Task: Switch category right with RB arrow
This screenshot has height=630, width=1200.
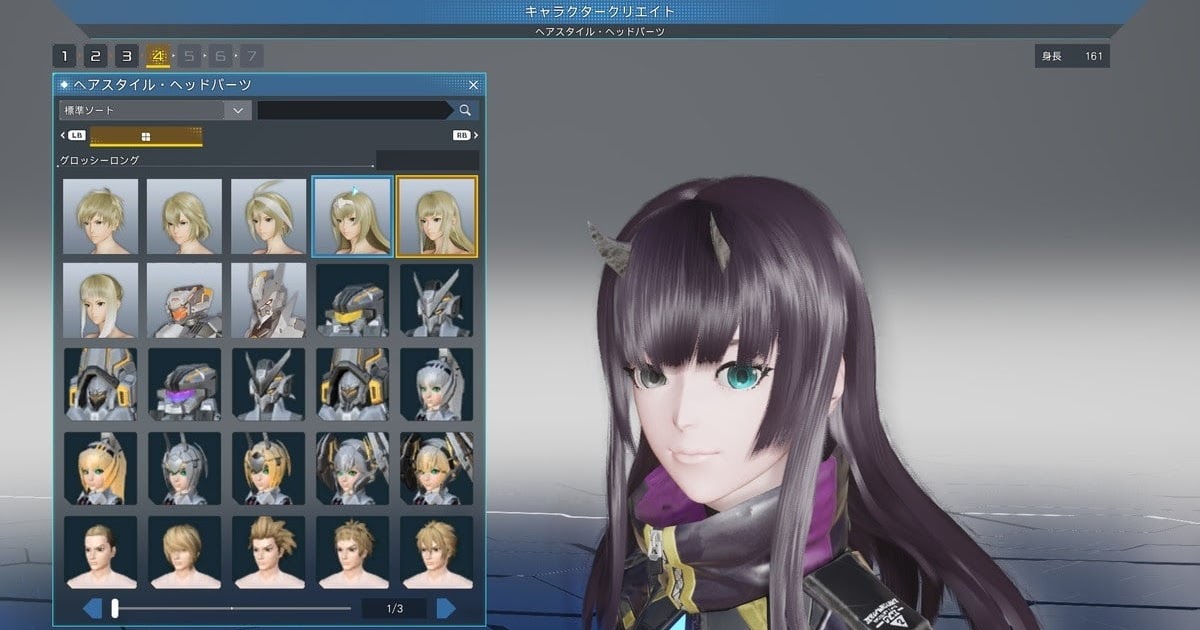Action: click(x=465, y=135)
